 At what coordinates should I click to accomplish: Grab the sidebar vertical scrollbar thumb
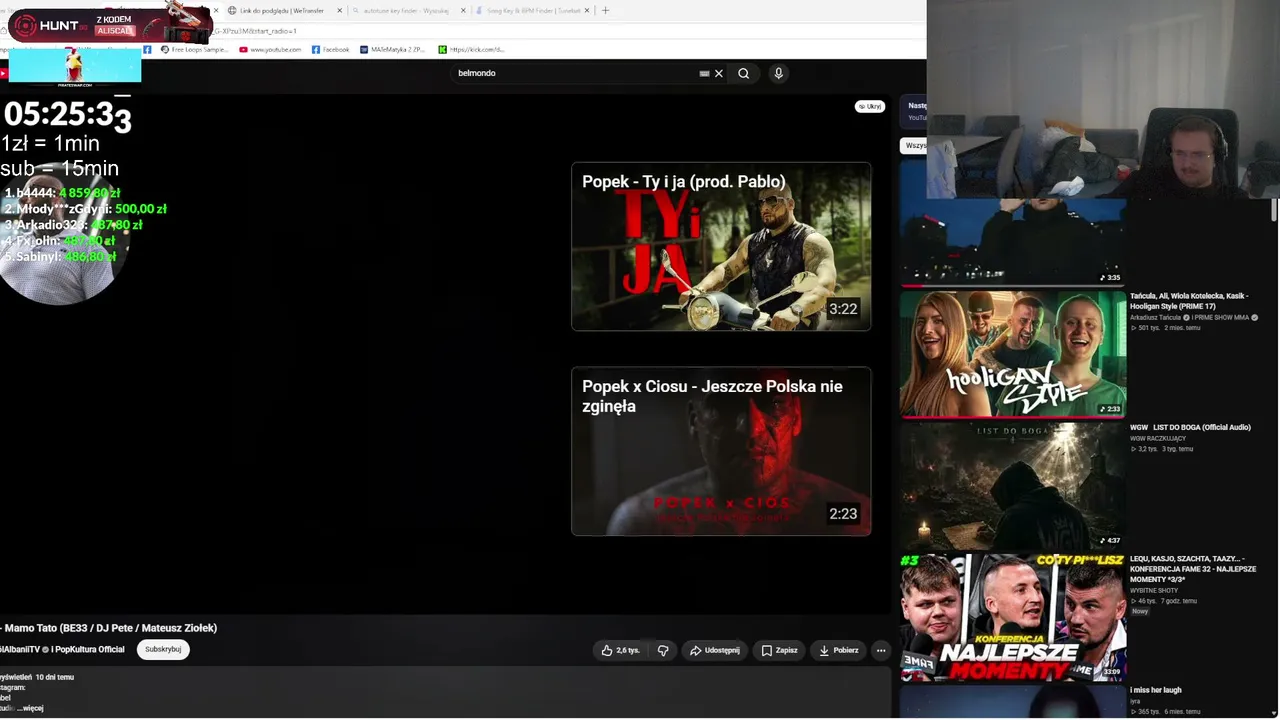1274,210
